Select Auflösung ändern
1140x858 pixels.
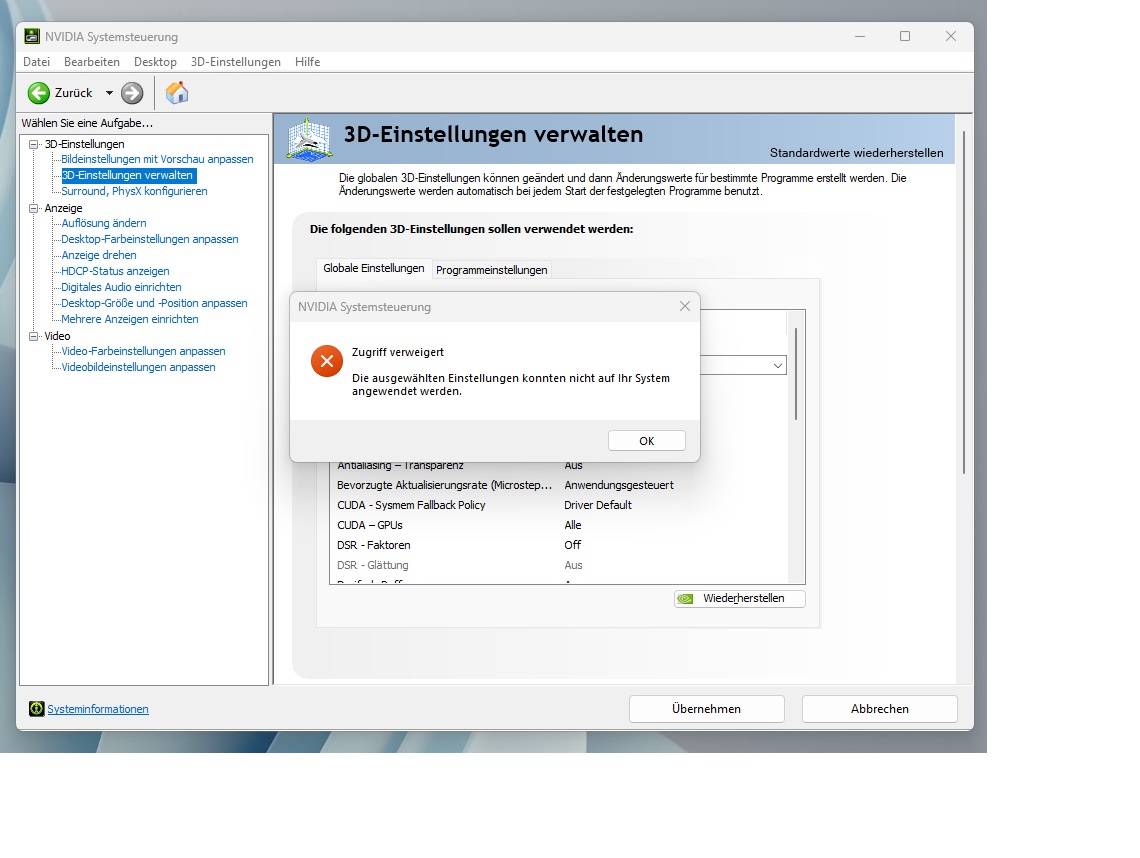click(x=104, y=223)
